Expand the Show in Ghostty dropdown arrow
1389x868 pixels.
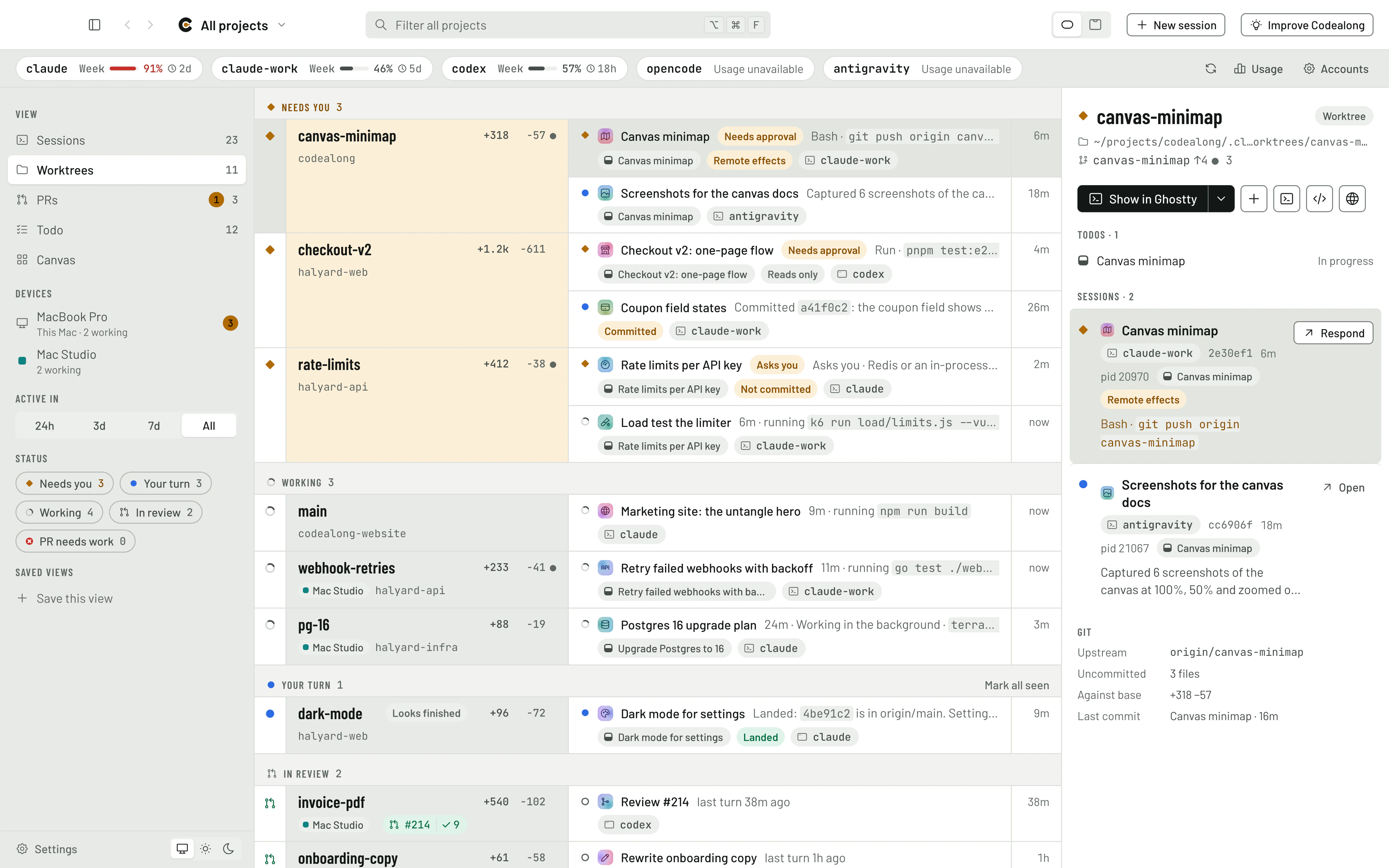pyautogui.click(x=1221, y=199)
